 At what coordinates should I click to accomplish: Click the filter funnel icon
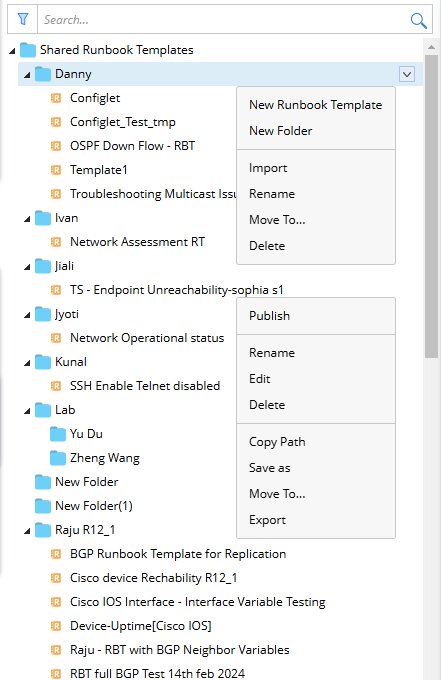[23, 19]
